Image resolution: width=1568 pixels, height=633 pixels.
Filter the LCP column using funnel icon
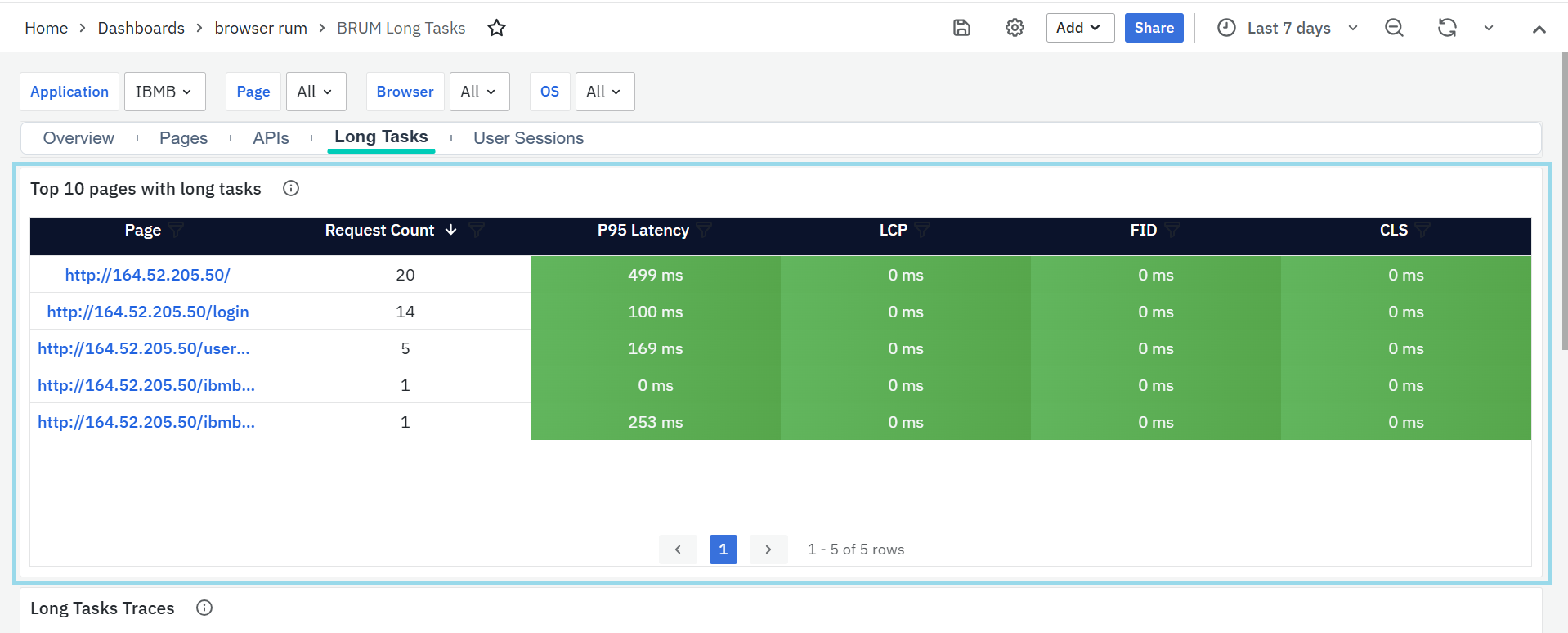click(x=923, y=231)
